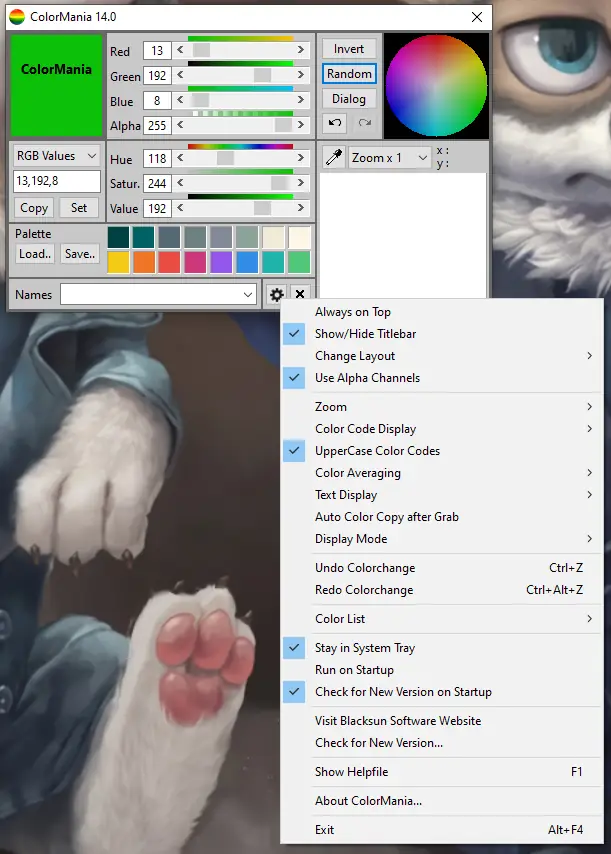This screenshot has height=854, width=611.
Task: Decrease Red using left arrow
Action: click(180, 50)
